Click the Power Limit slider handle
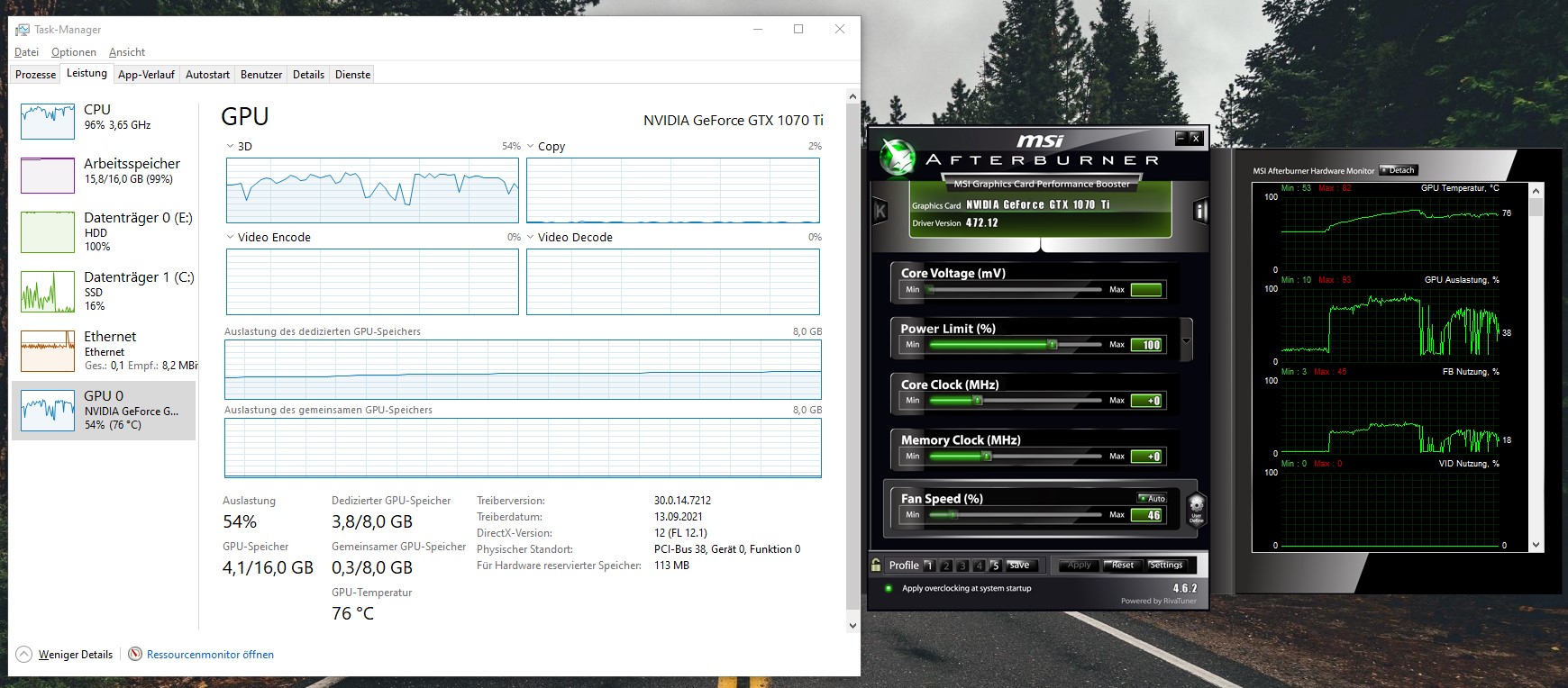The width and height of the screenshot is (1568, 688). point(1051,345)
